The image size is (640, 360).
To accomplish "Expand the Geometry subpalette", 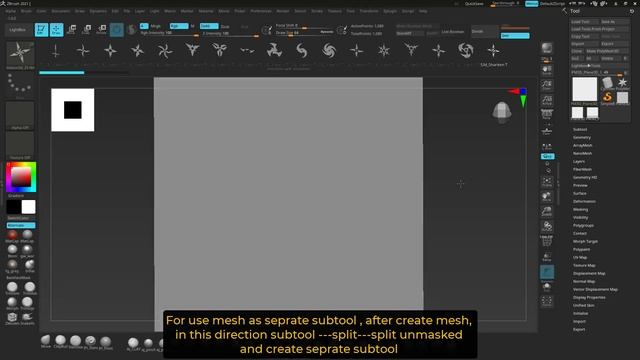I will pyautogui.click(x=582, y=138).
